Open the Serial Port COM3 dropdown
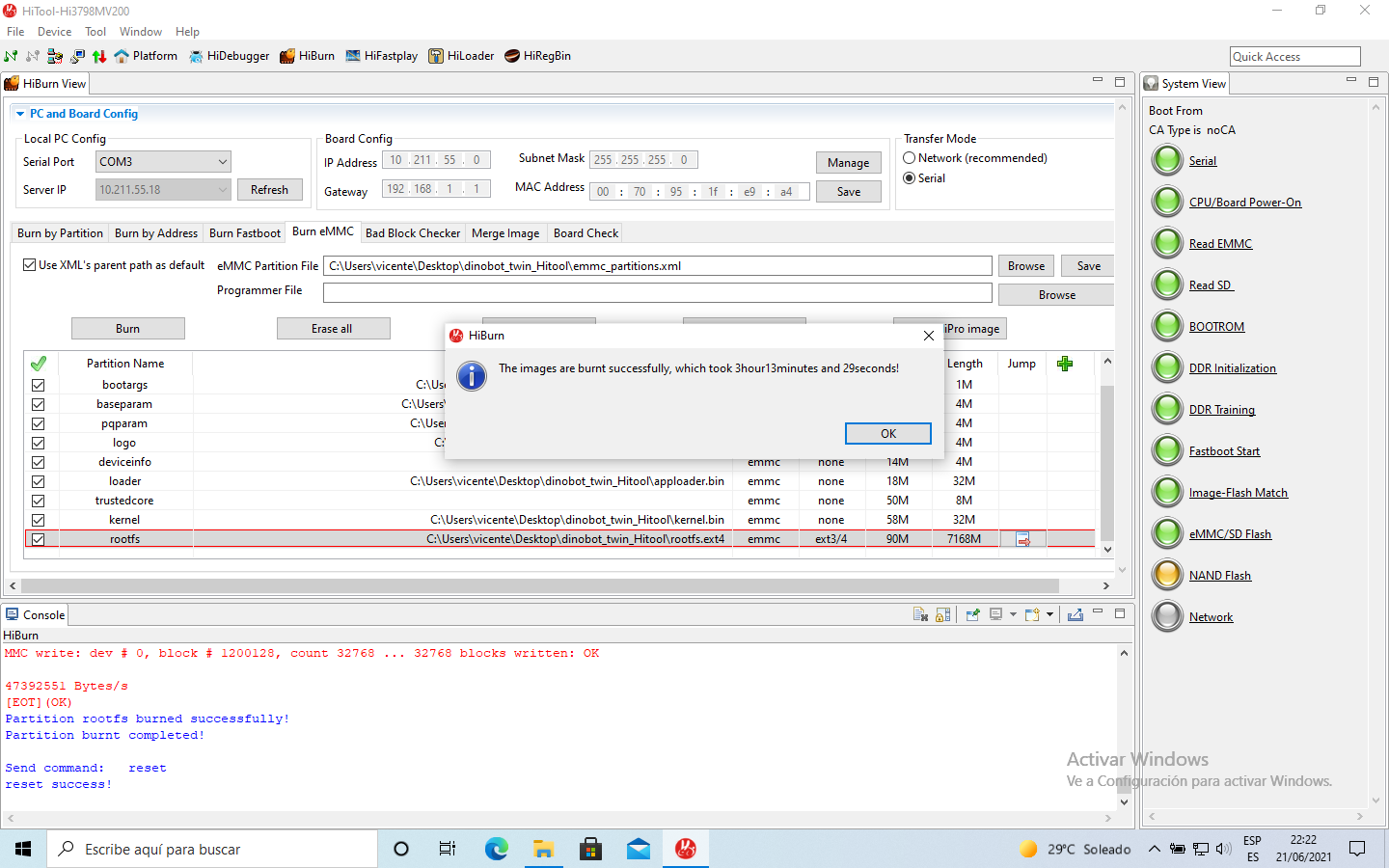This screenshot has height=868, width=1389. click(163, 162)
